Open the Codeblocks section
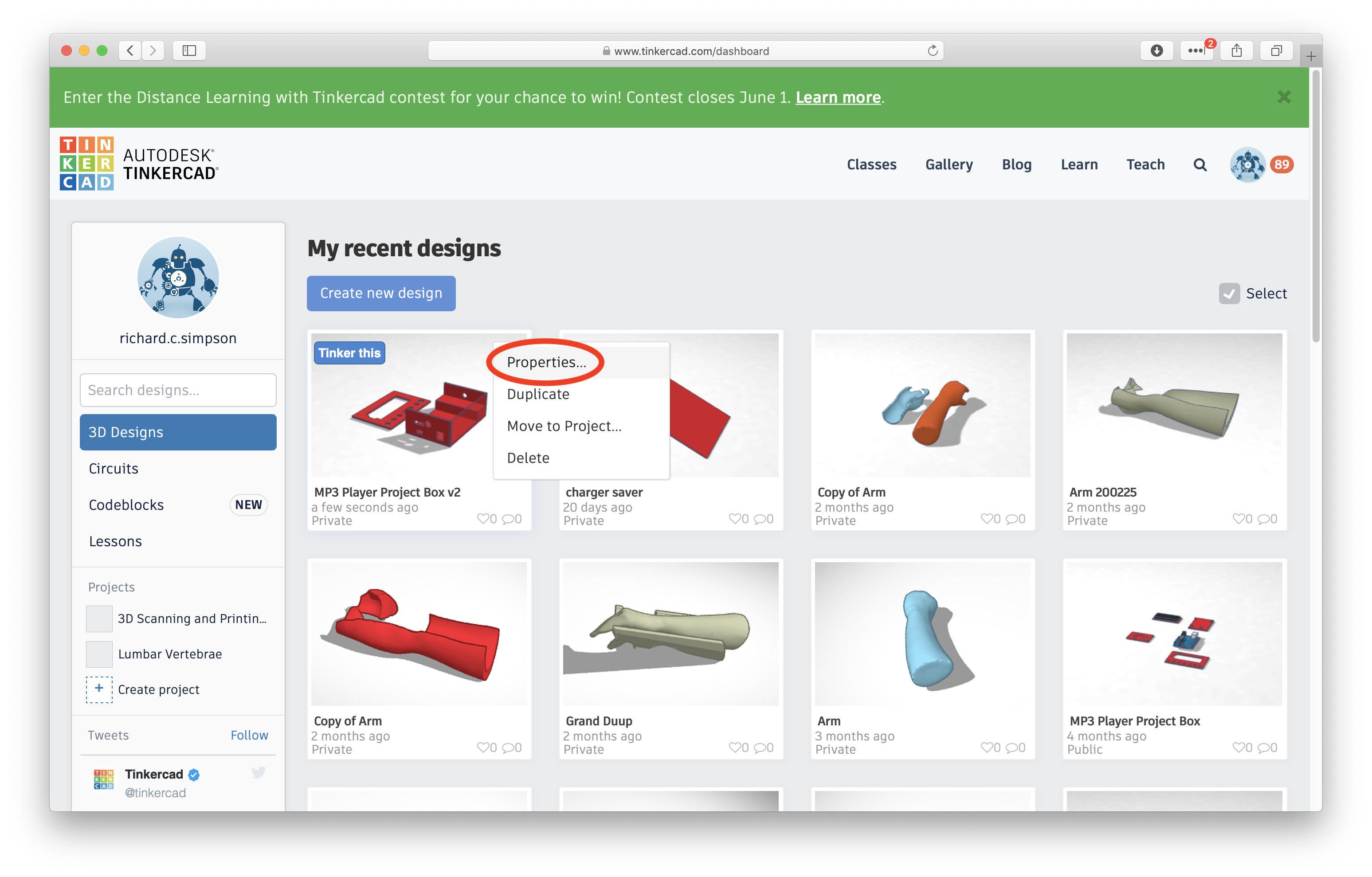Viewport: 1372px width, 877px height. click(x=126, y=504)
